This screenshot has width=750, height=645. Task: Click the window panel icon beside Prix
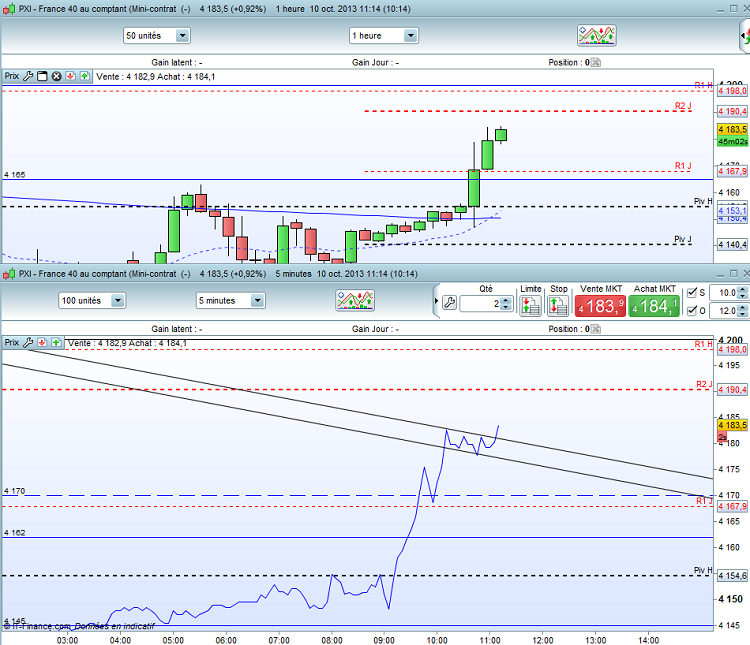[42, 76]
